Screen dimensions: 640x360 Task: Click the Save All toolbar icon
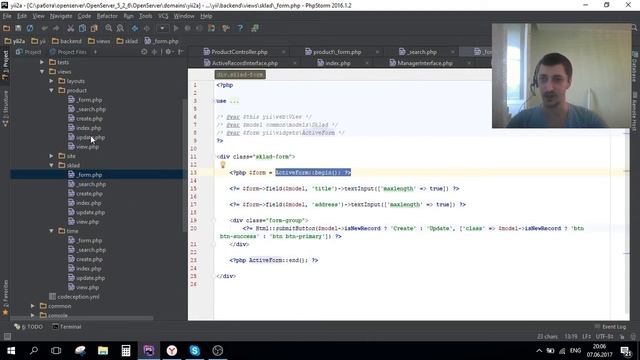pos(18,28)
